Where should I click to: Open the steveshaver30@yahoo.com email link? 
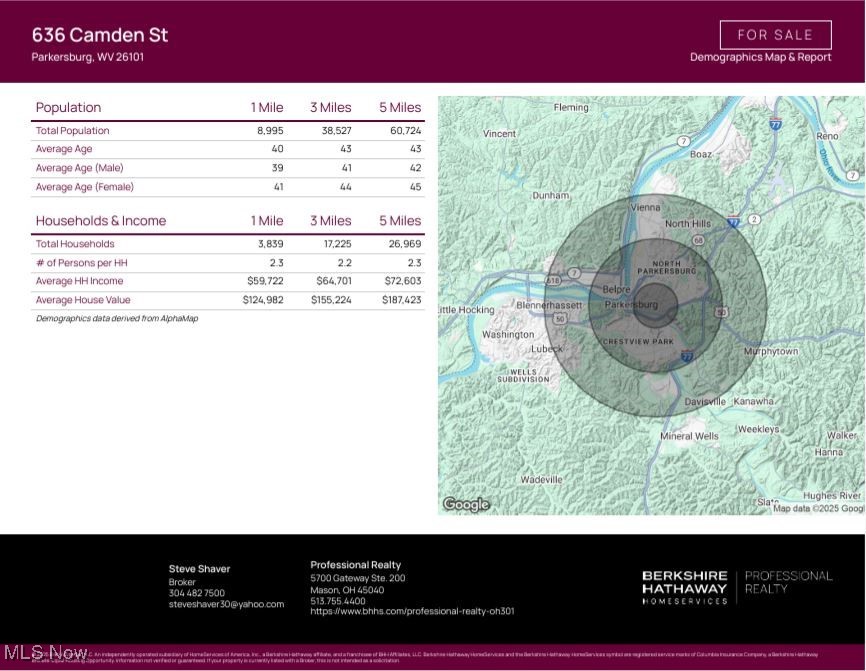pyautogui.click(x=224, y=603)
